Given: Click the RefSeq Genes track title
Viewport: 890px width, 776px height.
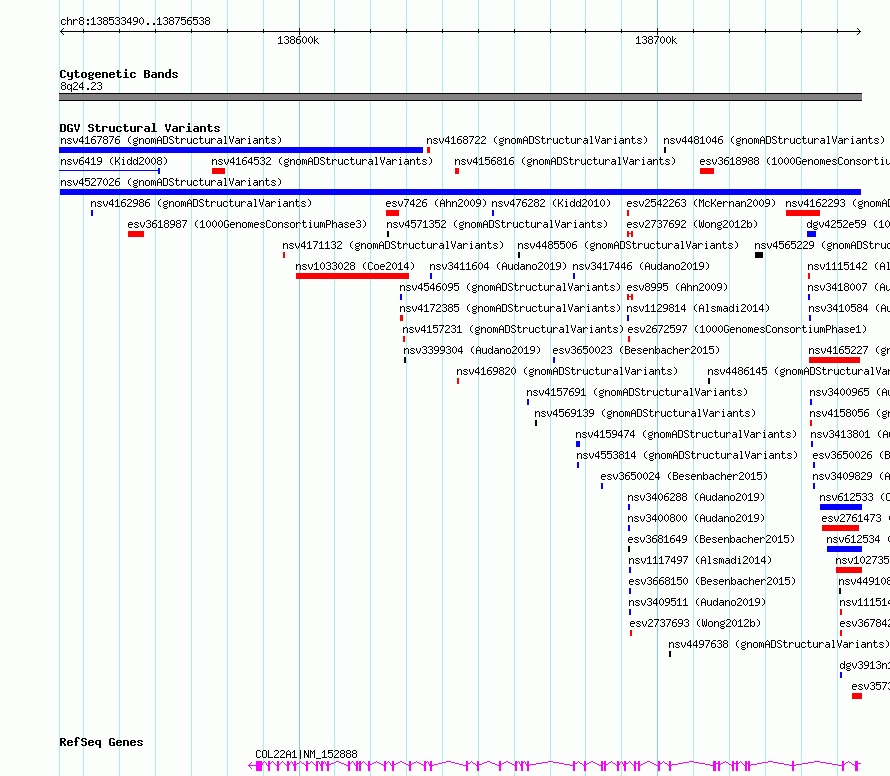Looking at the screenshot, I should (x=101, y=743).
